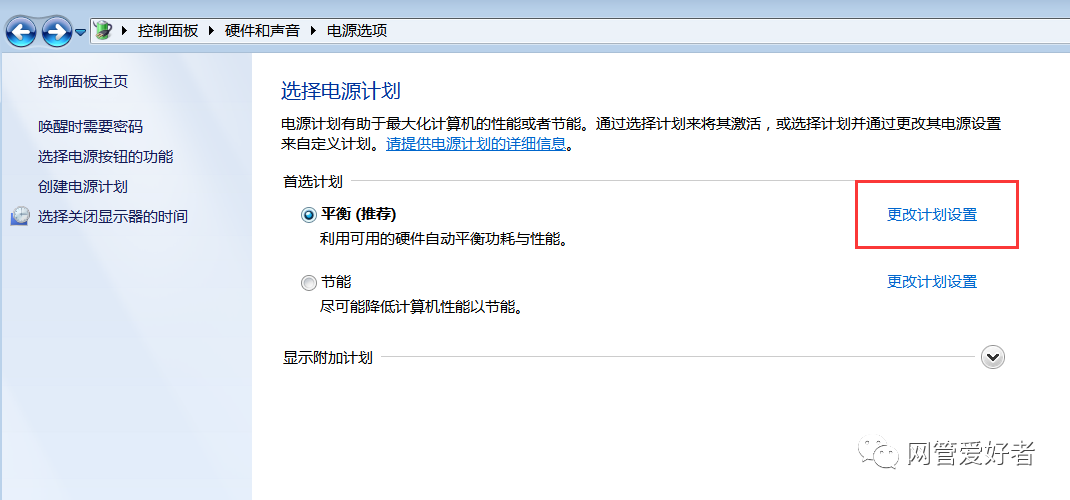
Task: Expand the arrow after 硬件和声音 breadcrumb
Action: coord(313,31)
